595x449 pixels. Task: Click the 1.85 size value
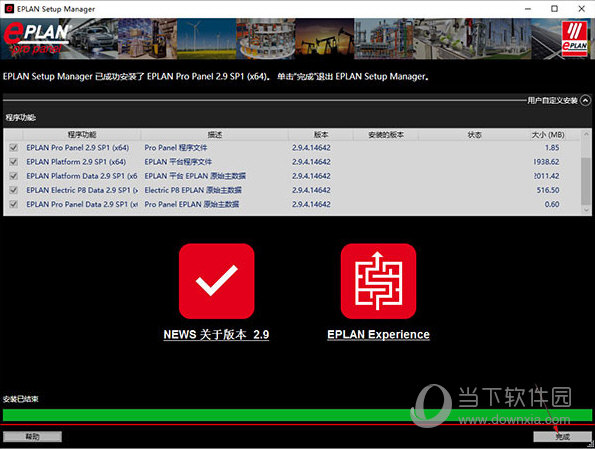tap(552, 148)
